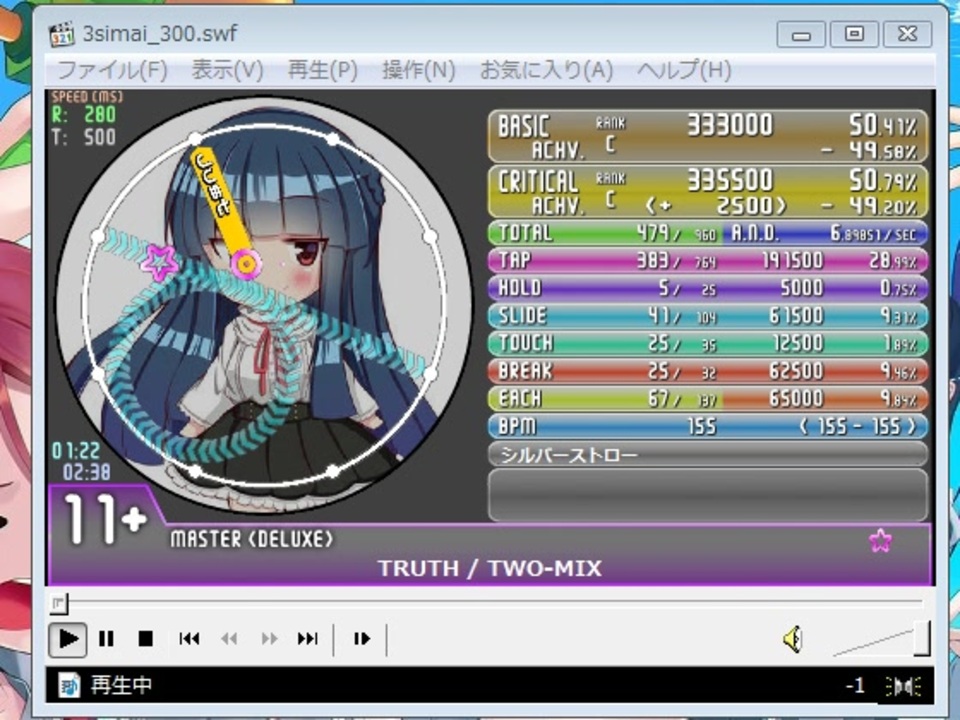Click the fast-forward control
960x720 pixels.
(267, 639)
